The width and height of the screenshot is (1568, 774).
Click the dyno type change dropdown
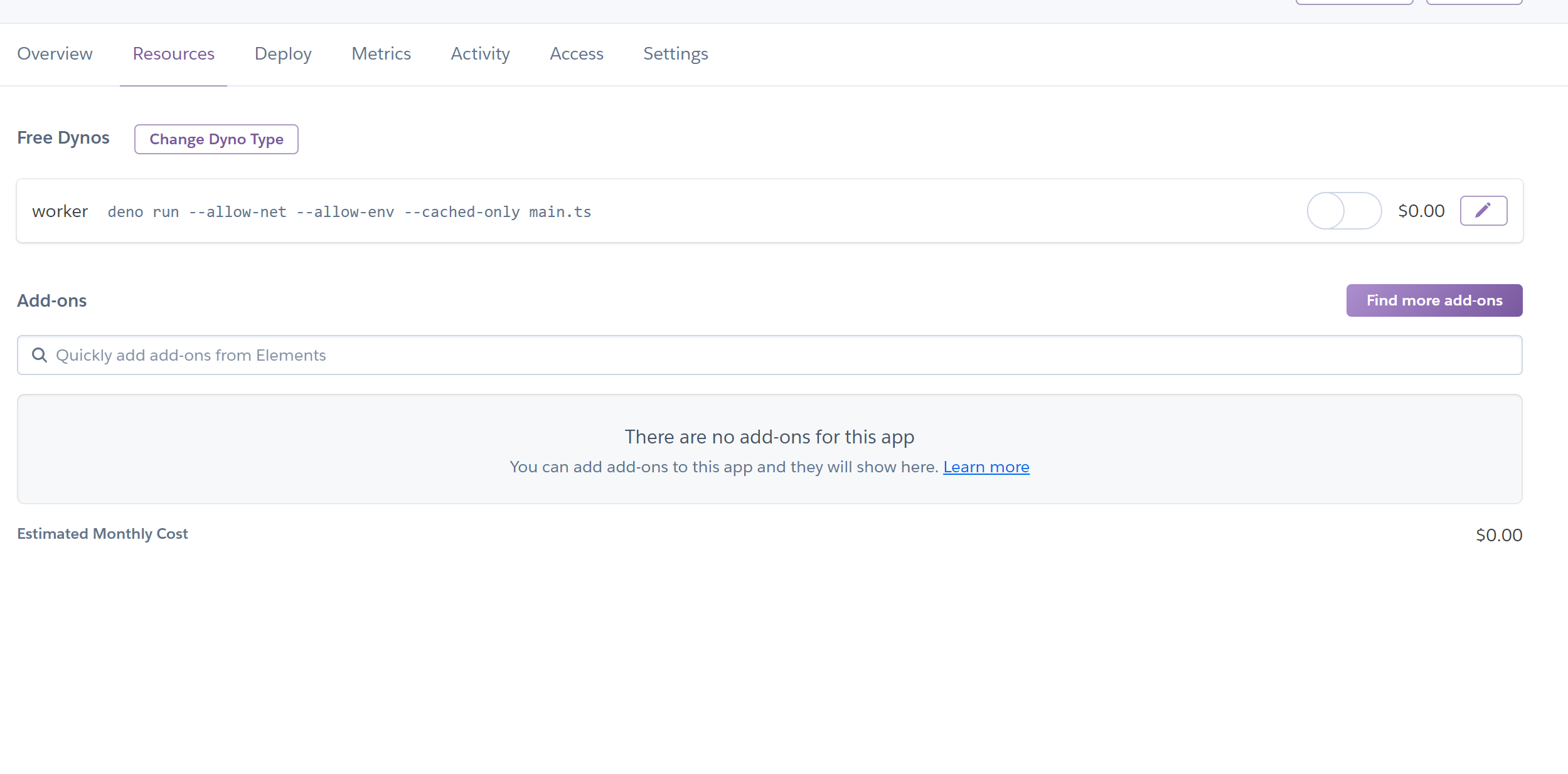[x=217, y=139]
